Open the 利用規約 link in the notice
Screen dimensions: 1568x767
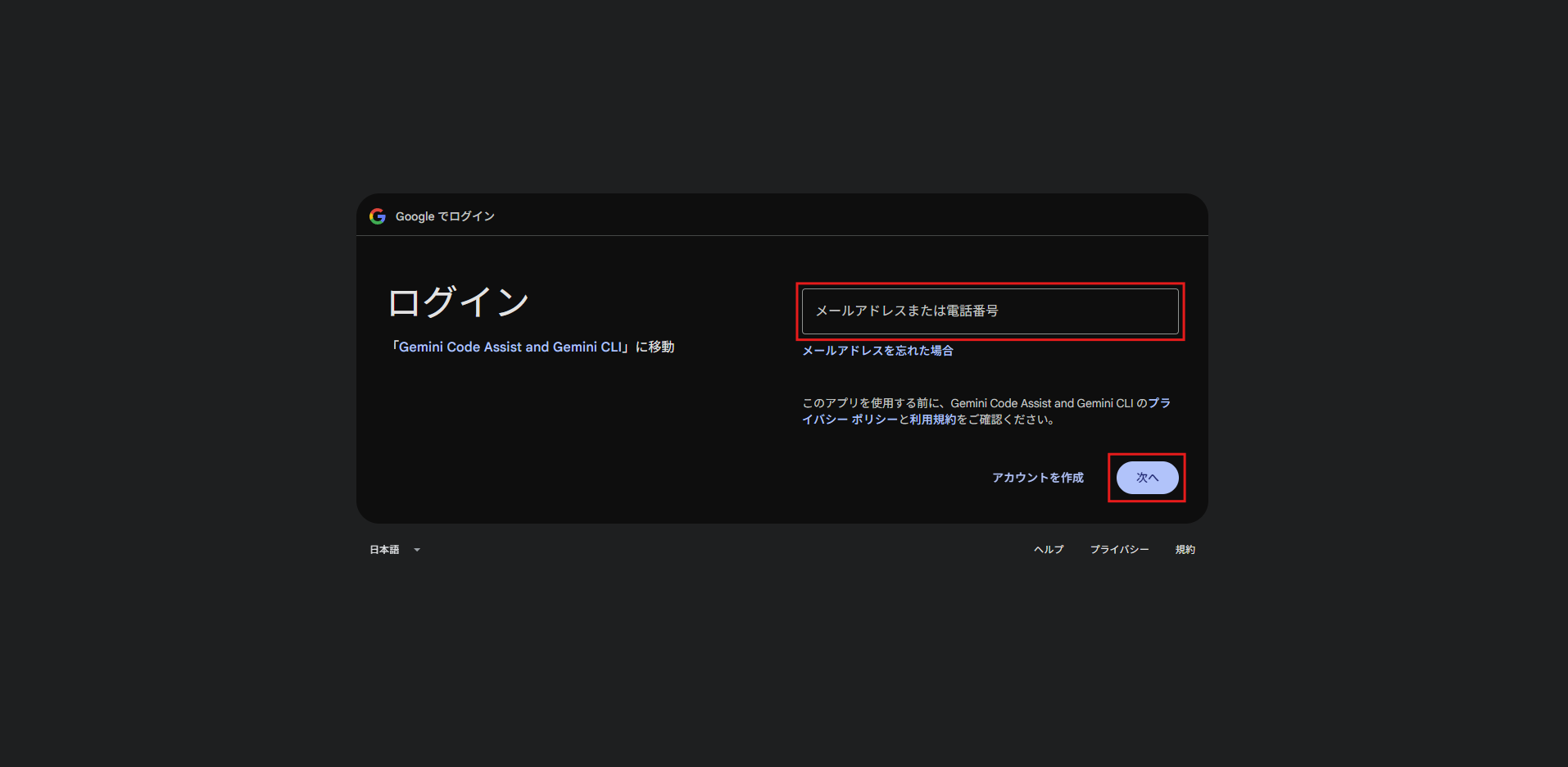pyautogui.click(x=933, y=420)
